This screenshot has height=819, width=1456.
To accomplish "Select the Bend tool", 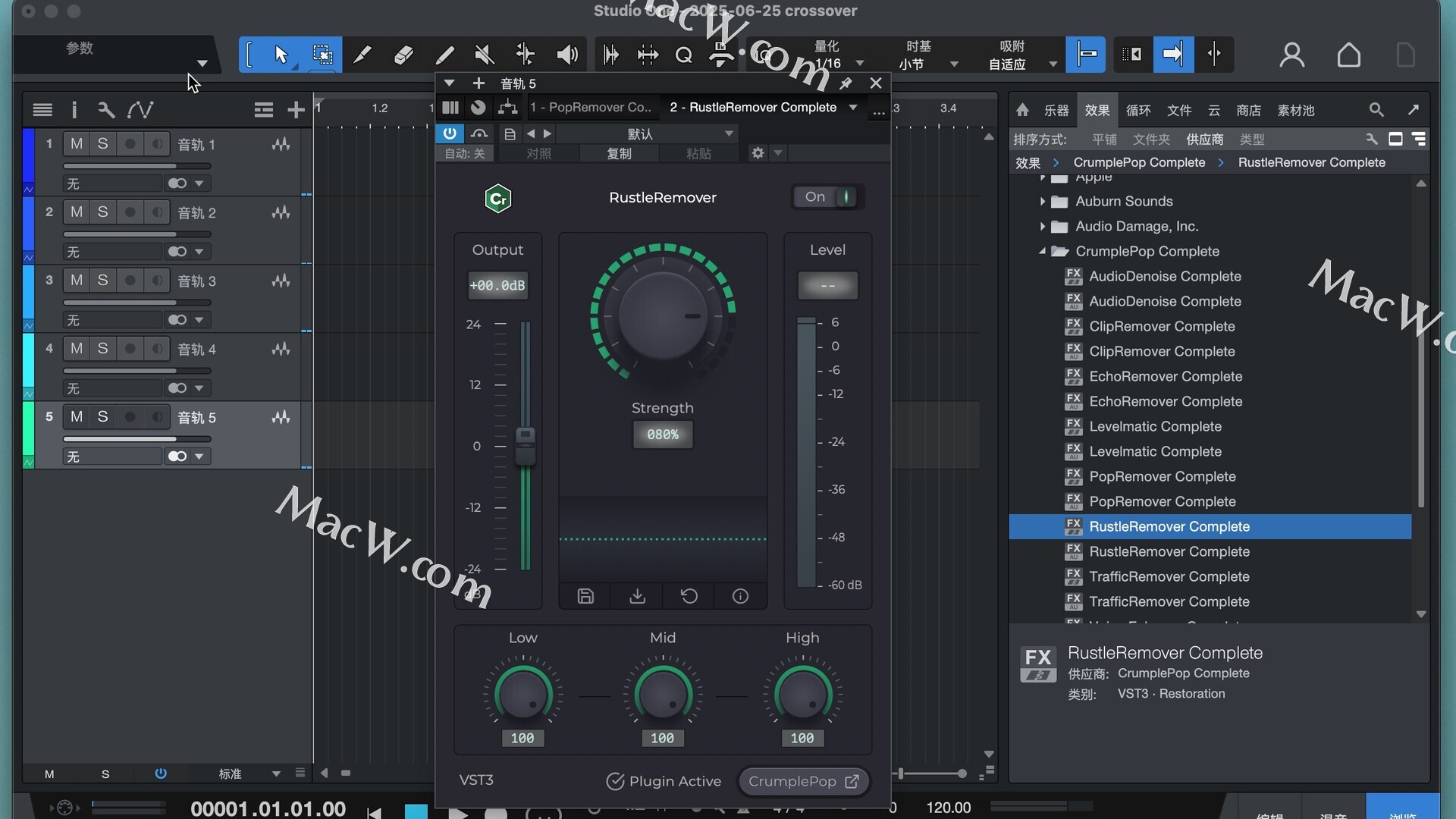I will 525,55.
